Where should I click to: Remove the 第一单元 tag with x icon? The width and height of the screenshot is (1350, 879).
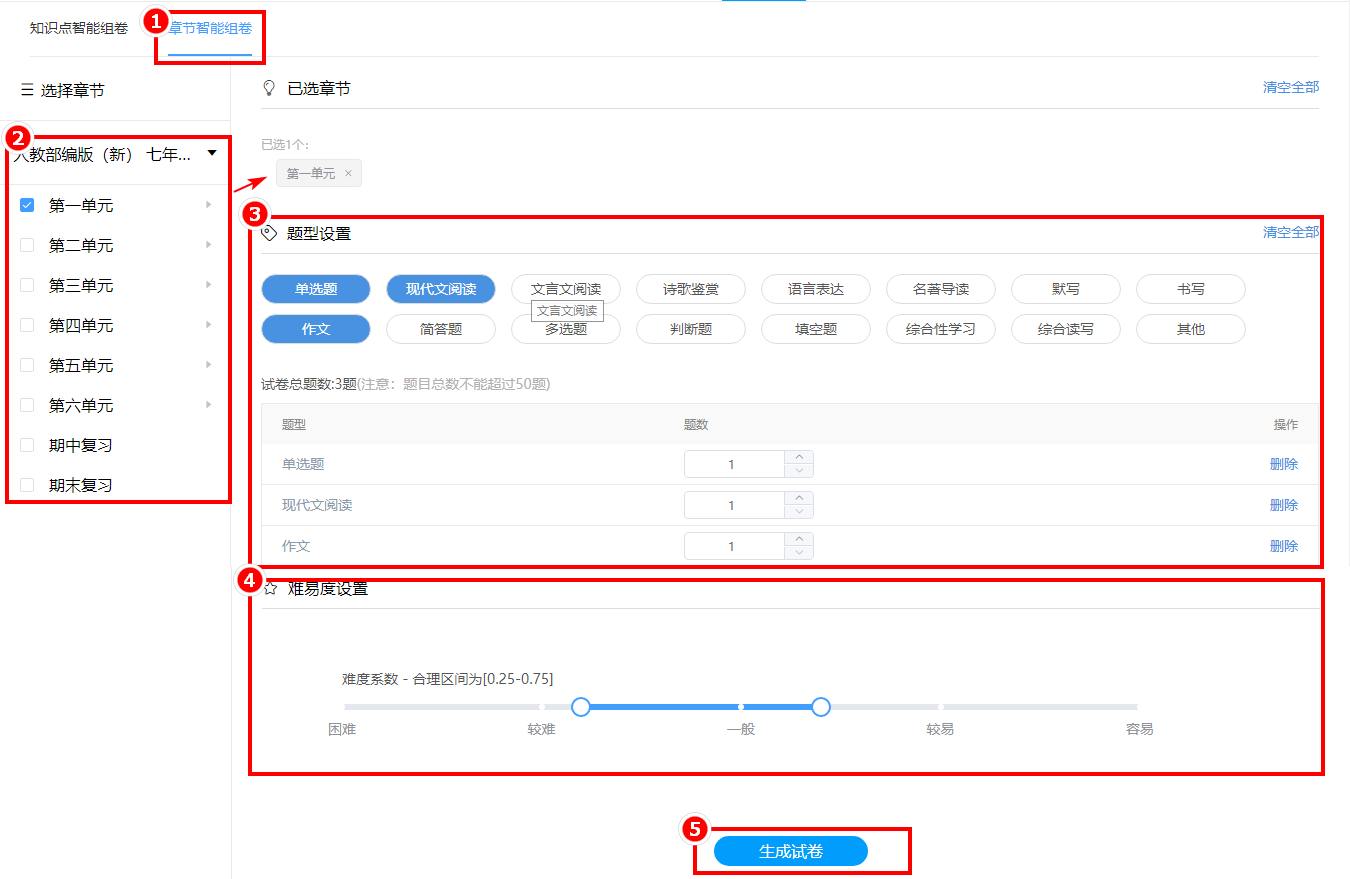(348, 174)
